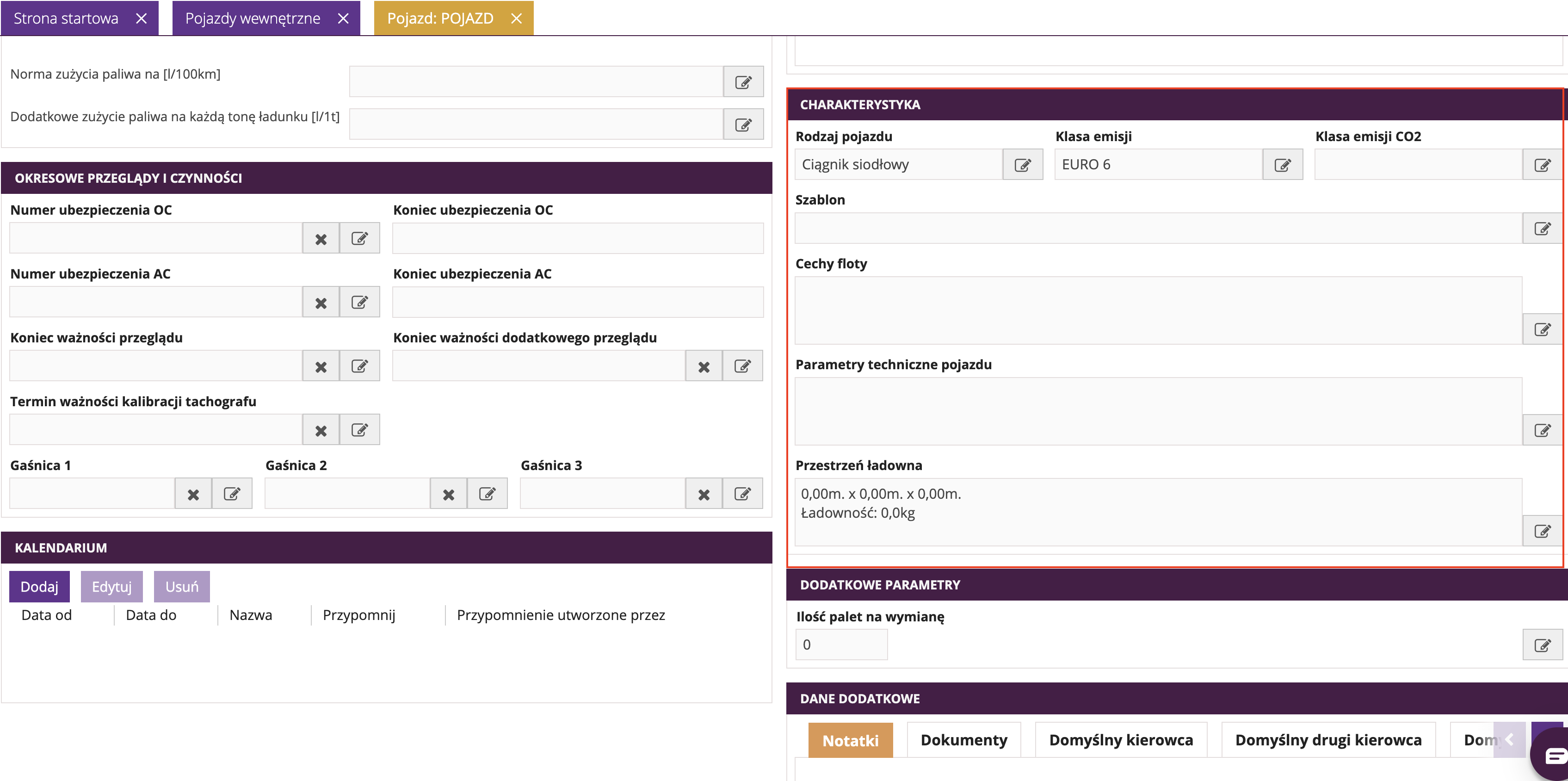The image size is (1568, 781).
Task: Open the chat widget bubble
Action: tap(1551, 756)
